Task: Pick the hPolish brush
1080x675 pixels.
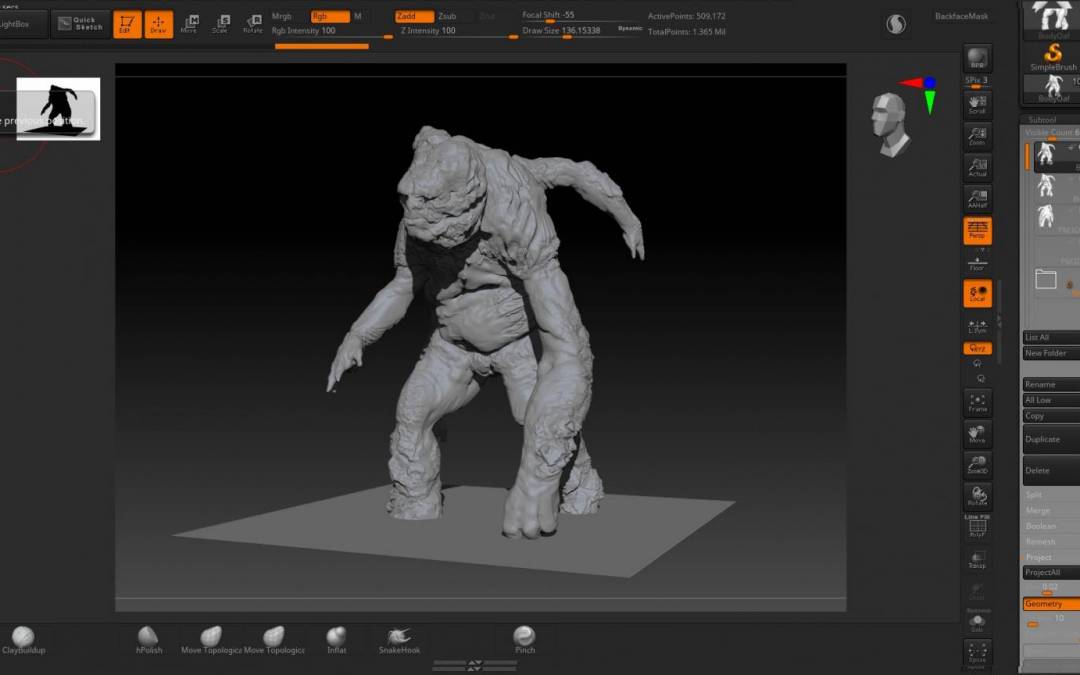Action: [148, 638]
